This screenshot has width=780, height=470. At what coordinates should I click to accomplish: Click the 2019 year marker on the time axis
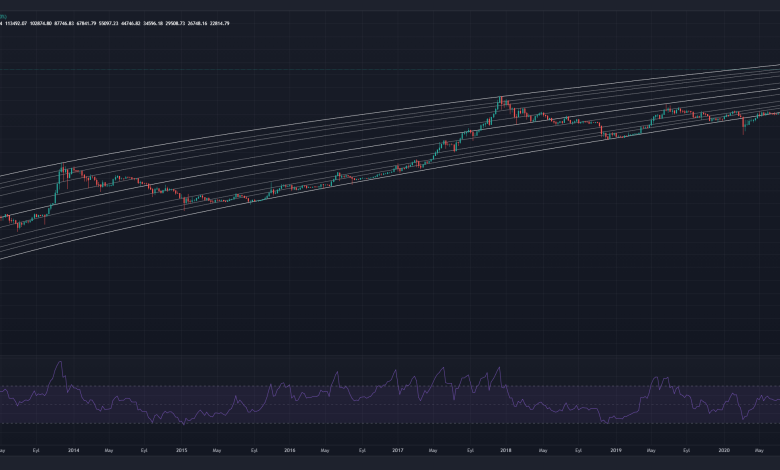[x=616, y=451]
